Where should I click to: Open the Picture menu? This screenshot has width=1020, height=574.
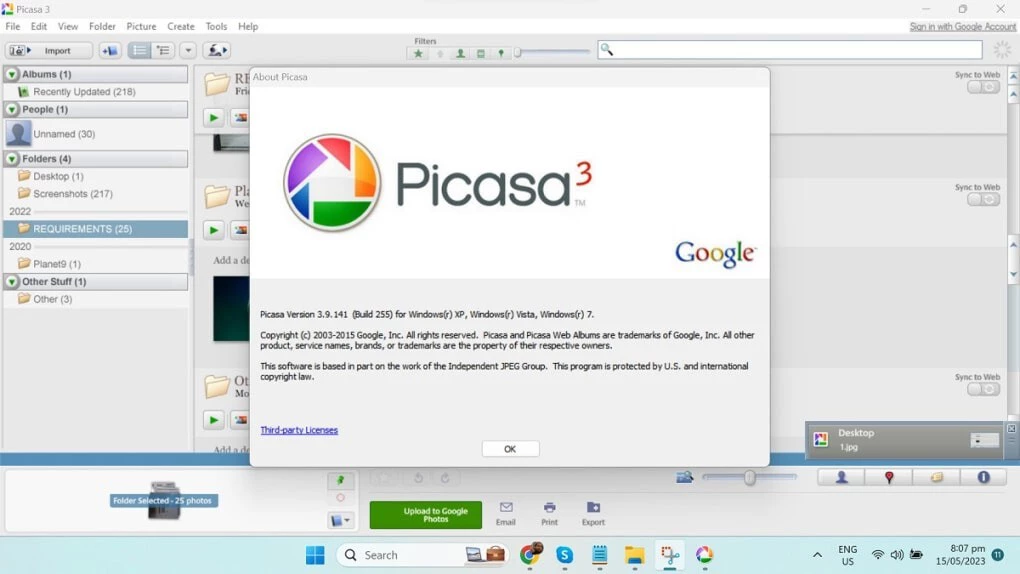(x=141, y=26)
